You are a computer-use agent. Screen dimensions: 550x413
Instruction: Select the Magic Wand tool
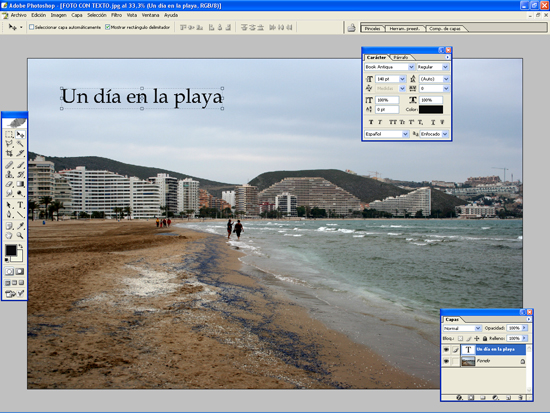coord(20,144)
